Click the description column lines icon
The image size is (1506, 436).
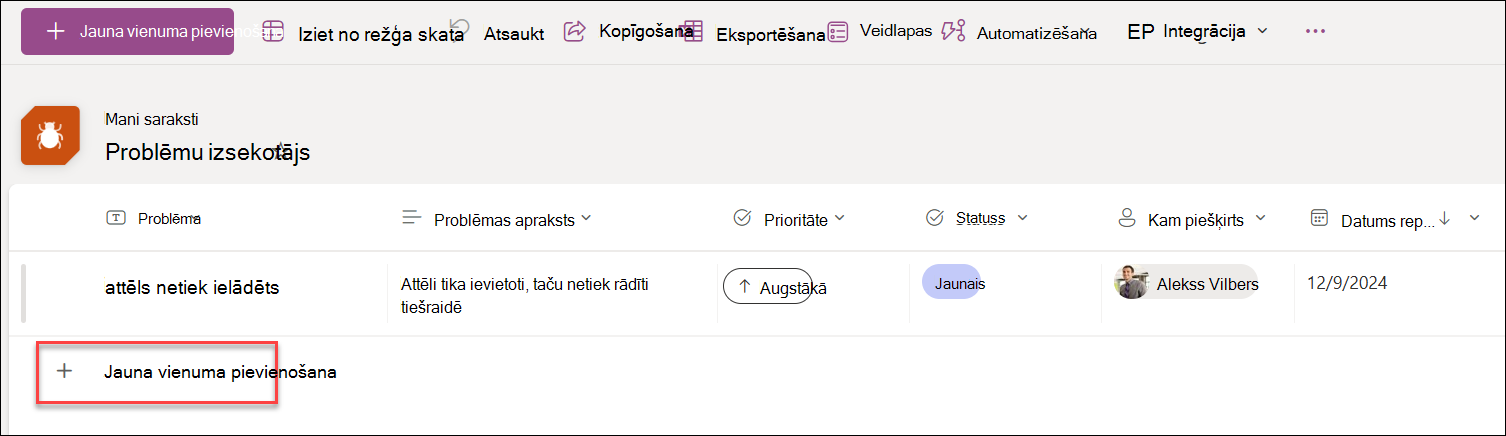pyautogui.click(x=411, y=217)
